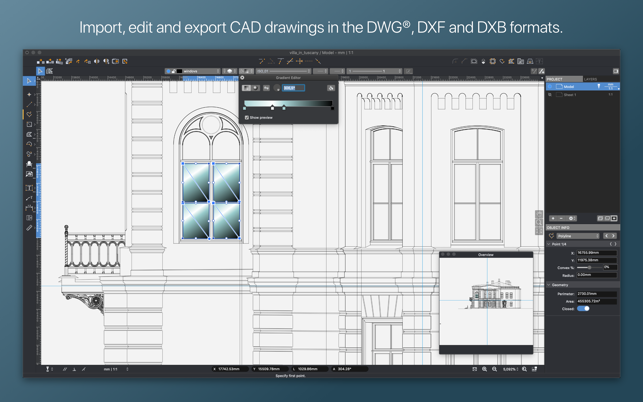This screenshot has width=643, height=402.
Task: Click the black gradient stop at right end
Action: tap(332, 108)
